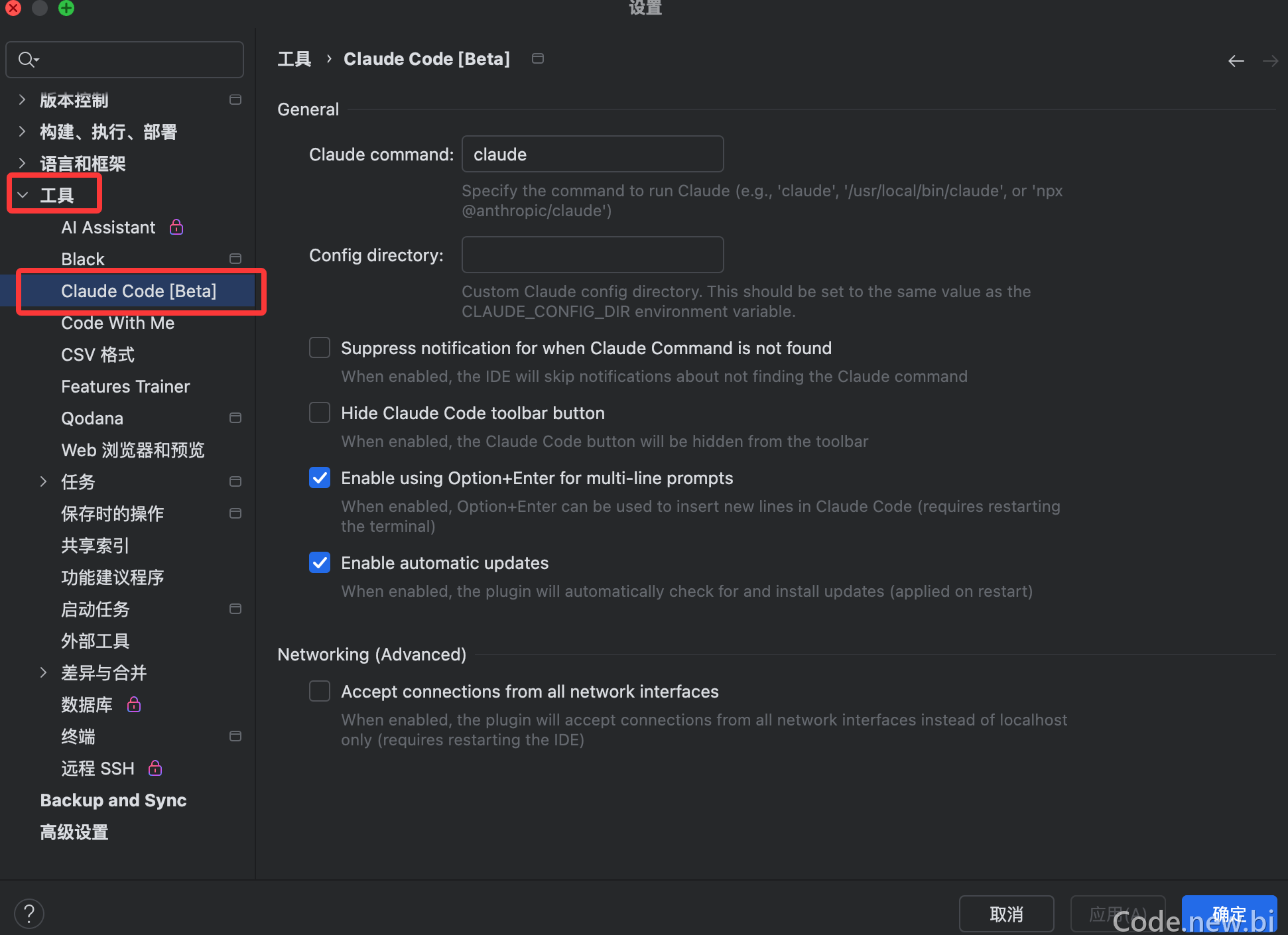Click the lock icon next to 远程 SSH
Image resolution: width=1288 pixels, height=935 pixels.
coord(155,768)
